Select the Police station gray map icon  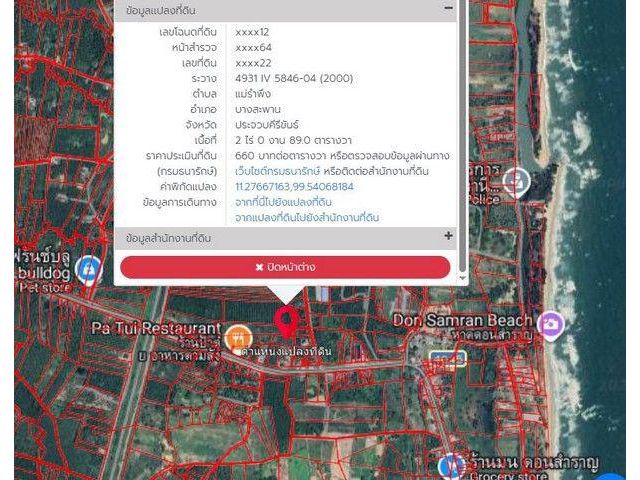pyautogui.click(x=516, y=182)
